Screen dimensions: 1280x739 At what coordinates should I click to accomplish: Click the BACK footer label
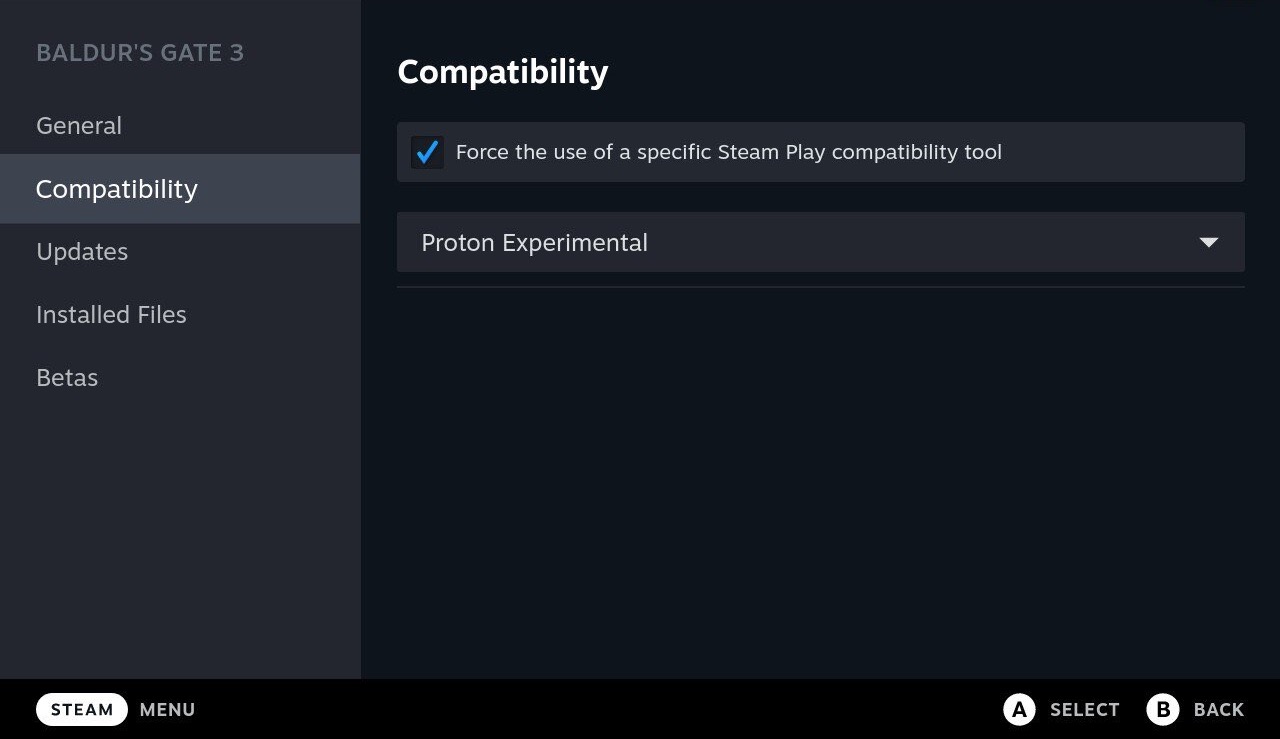[1218, 710]
